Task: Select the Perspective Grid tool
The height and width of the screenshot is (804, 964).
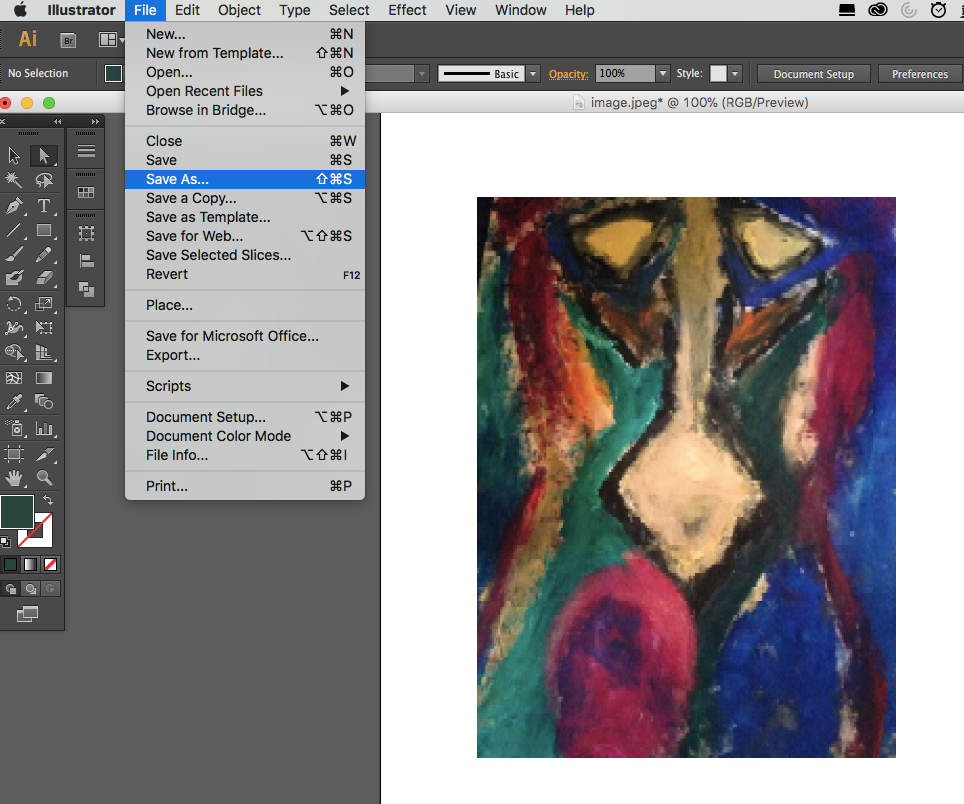Action: (x=44, y=352)
